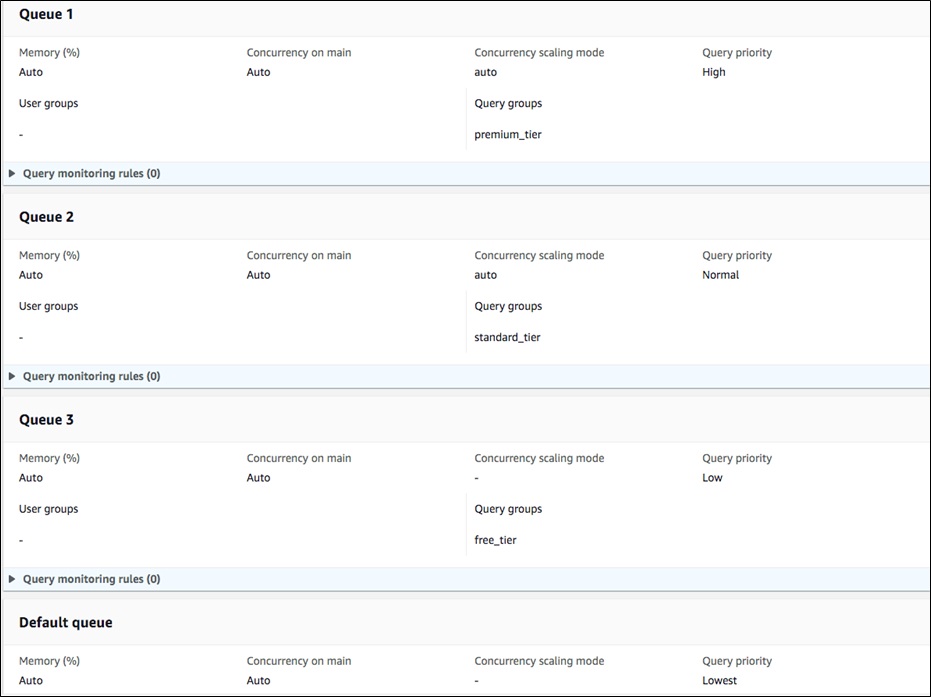Click Queue 3's Concurrency scaling mode label

(539, 458)
